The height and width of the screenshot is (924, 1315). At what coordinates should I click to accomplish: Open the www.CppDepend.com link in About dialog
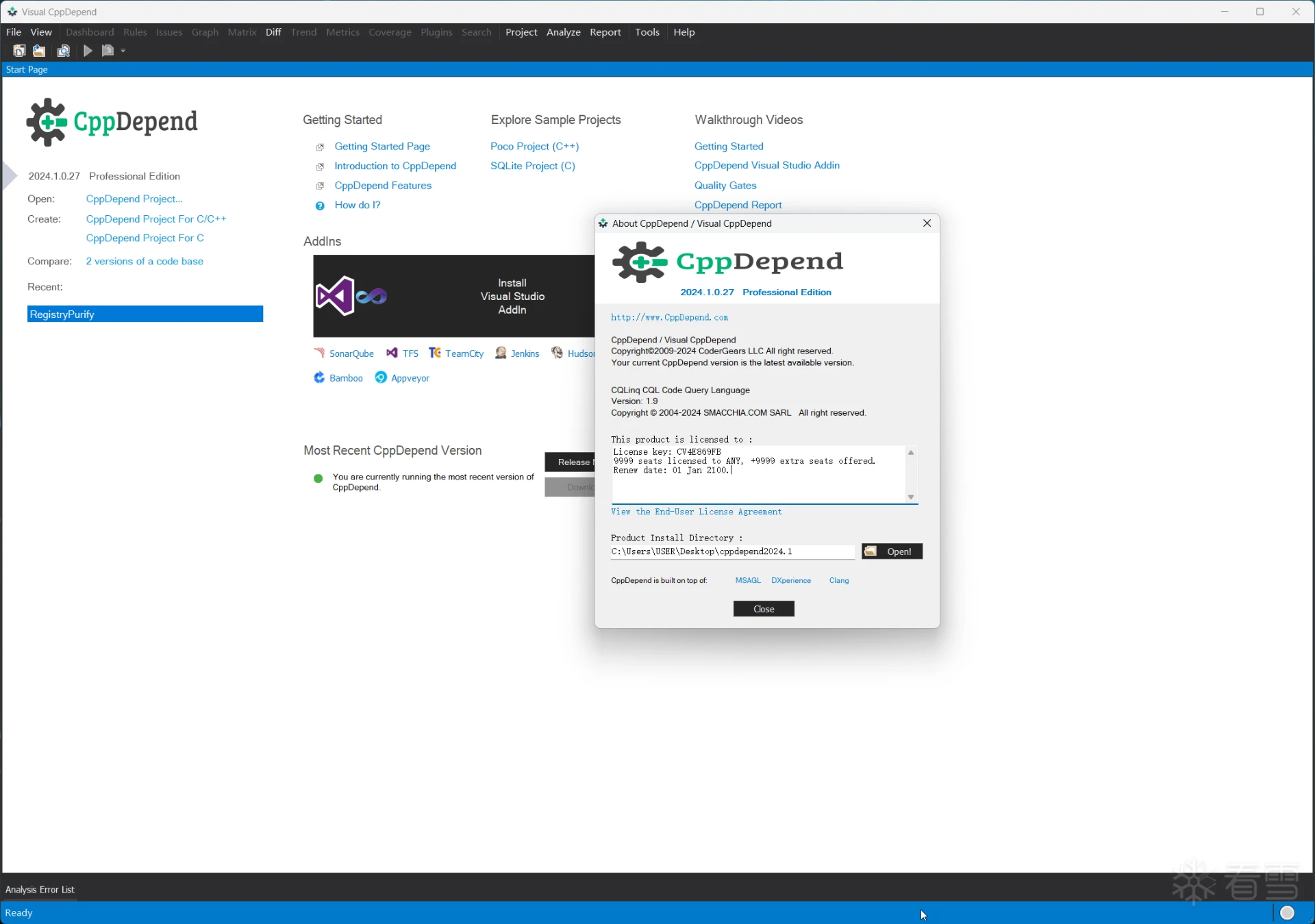coord(669,317)
